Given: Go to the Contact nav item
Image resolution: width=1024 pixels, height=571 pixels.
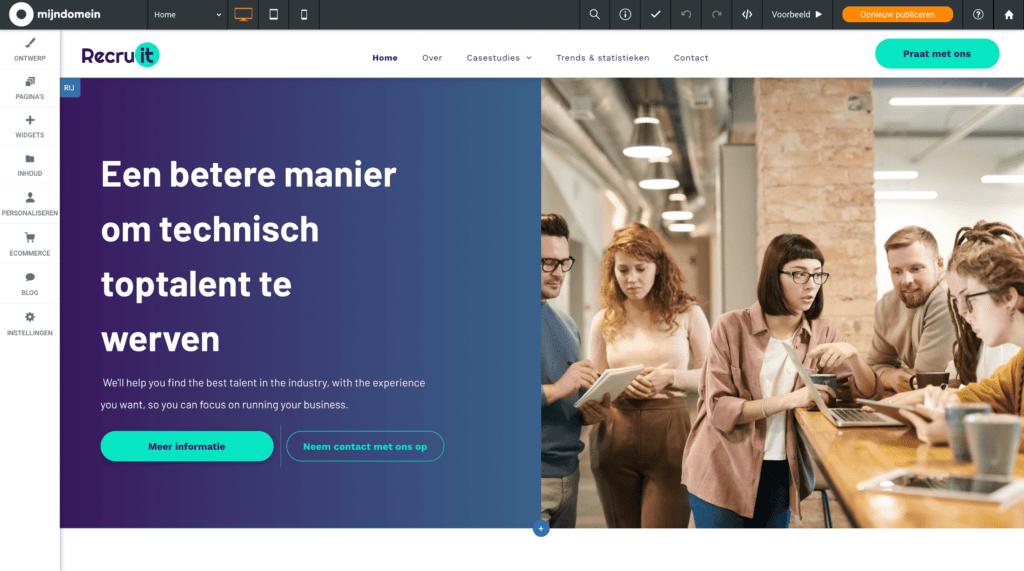Looking at the screenshot, I should [x=691, y=58].
